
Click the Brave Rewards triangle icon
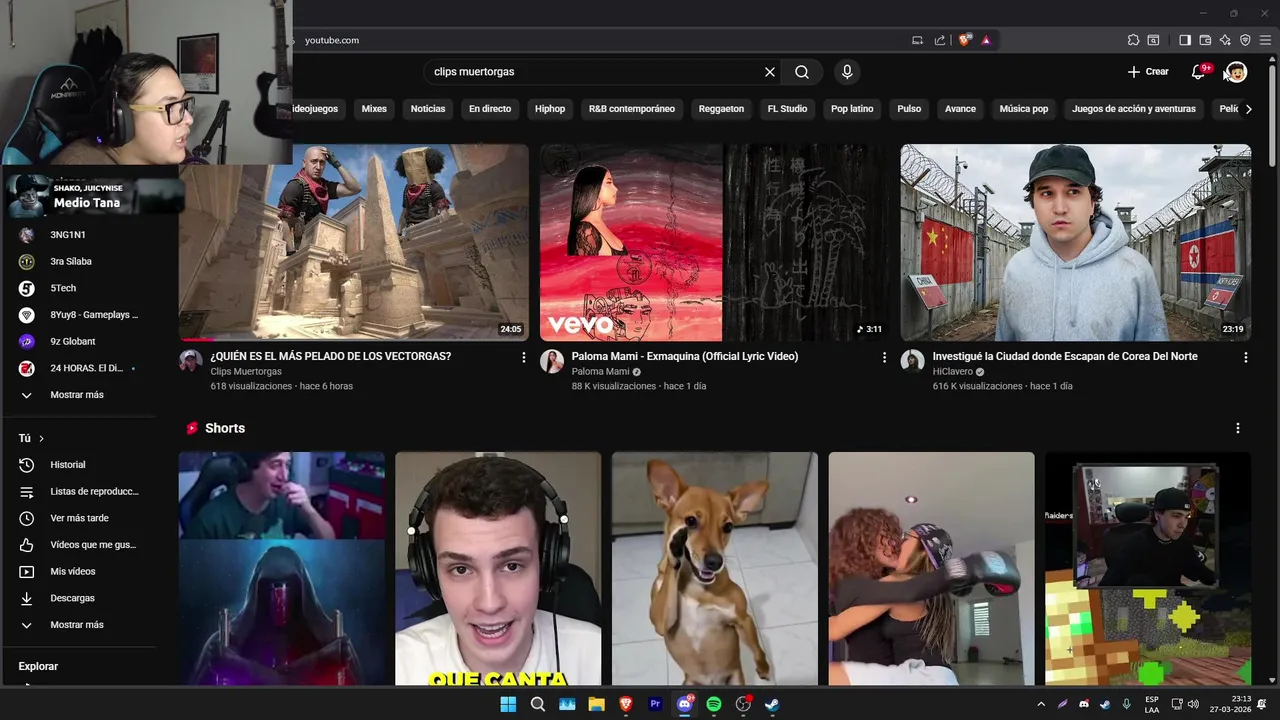pyautogui.click(x=986, y=40)
